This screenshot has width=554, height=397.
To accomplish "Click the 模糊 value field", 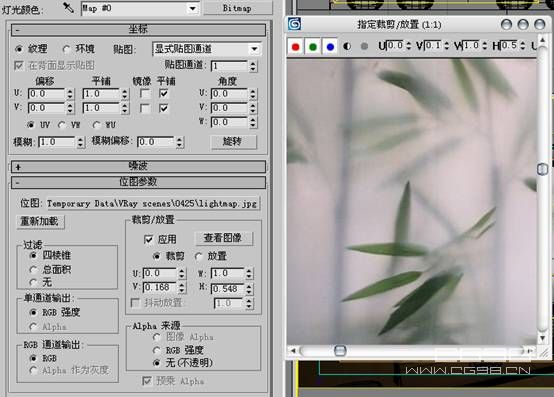I will click(57, 142).
